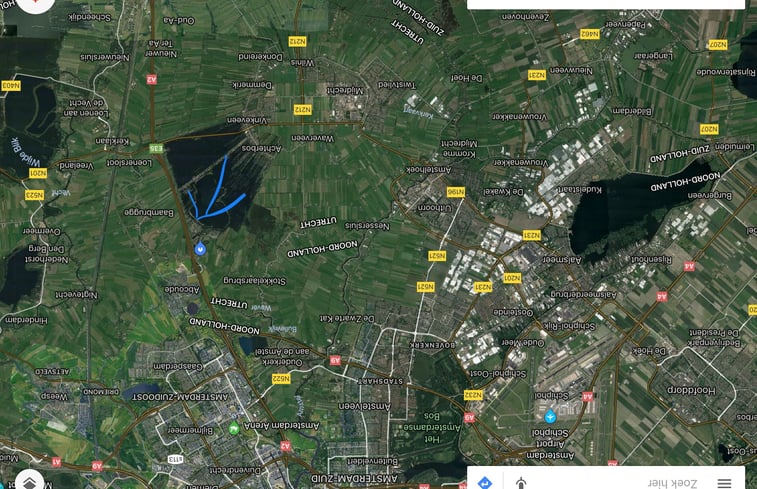Select the yellow N212 shield near Wilnis

click(x=297, y=42)
